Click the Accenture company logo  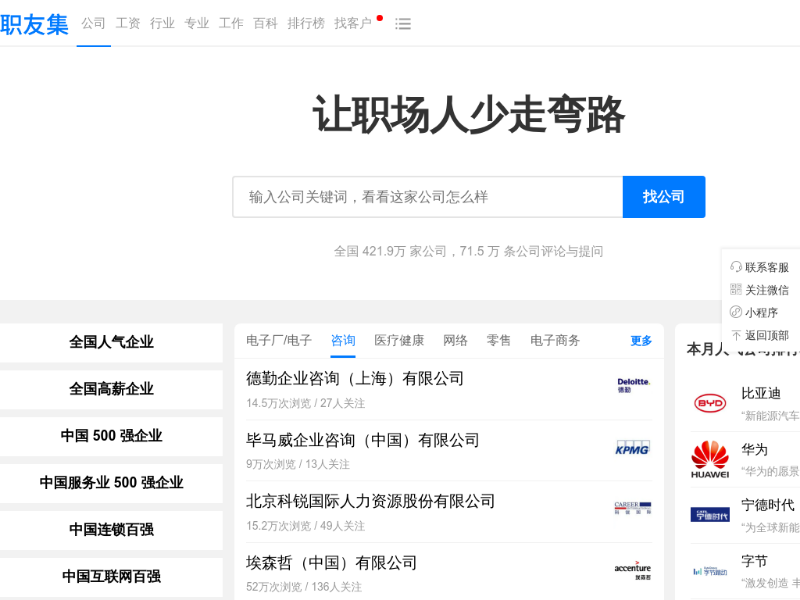pos(632,570)
